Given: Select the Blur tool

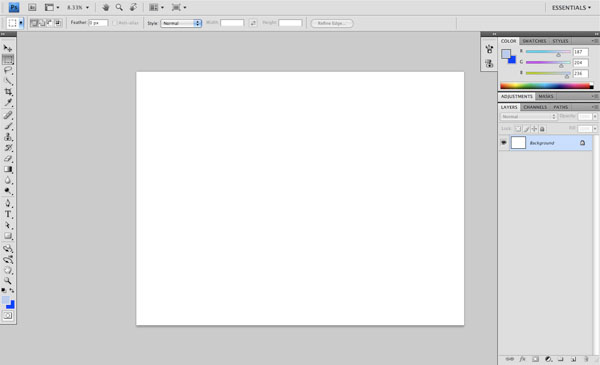Looking at the screenshot, I should (8, 180).
